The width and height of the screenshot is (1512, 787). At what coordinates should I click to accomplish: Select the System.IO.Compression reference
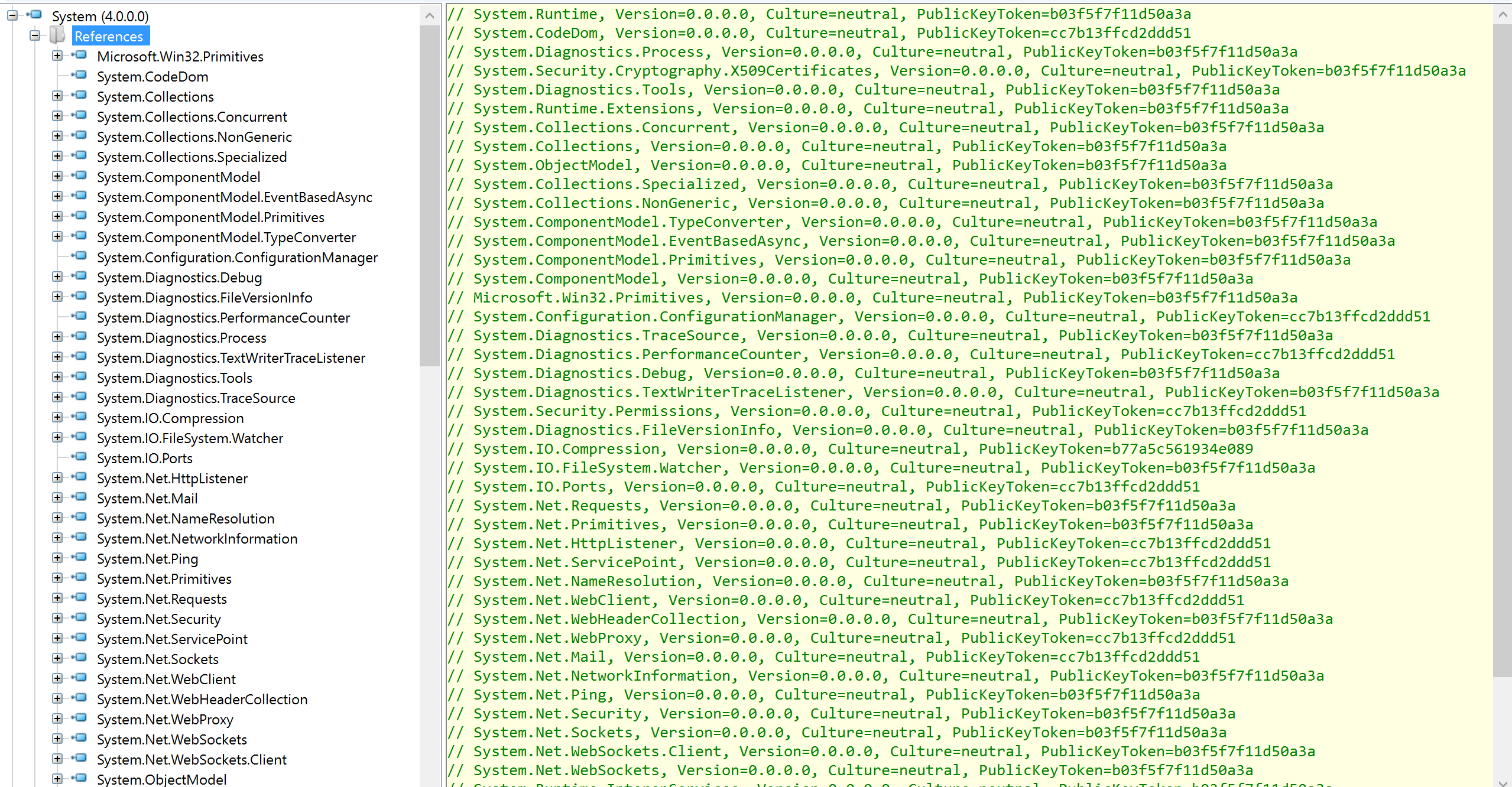pos(170,418)
